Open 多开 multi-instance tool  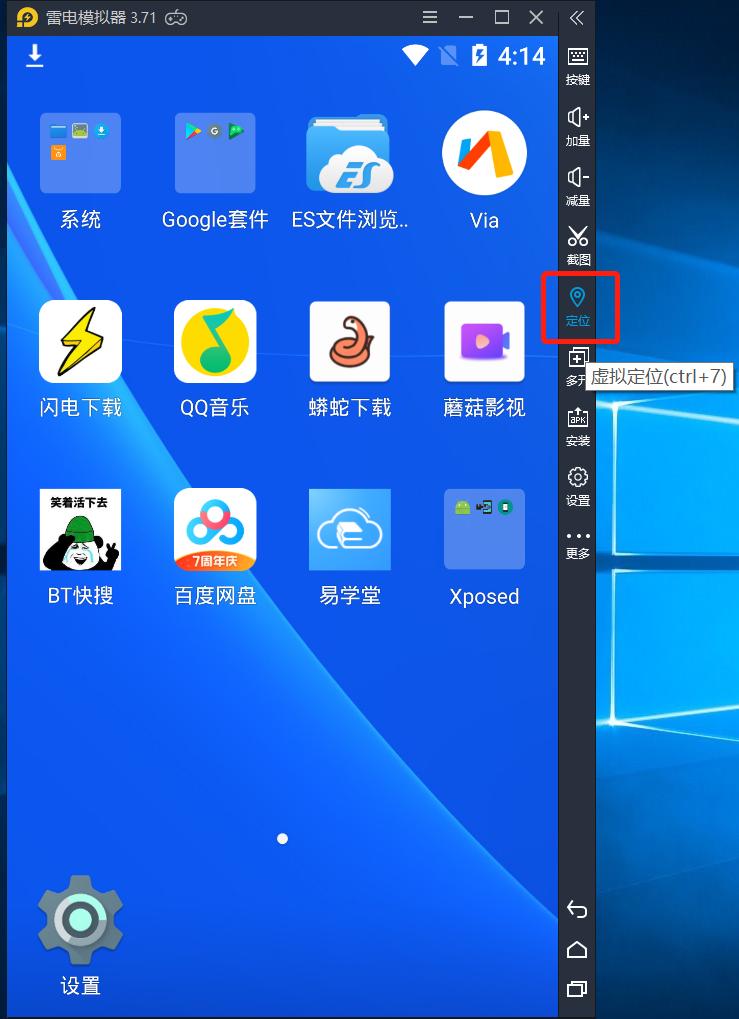[x=577, y=367]
